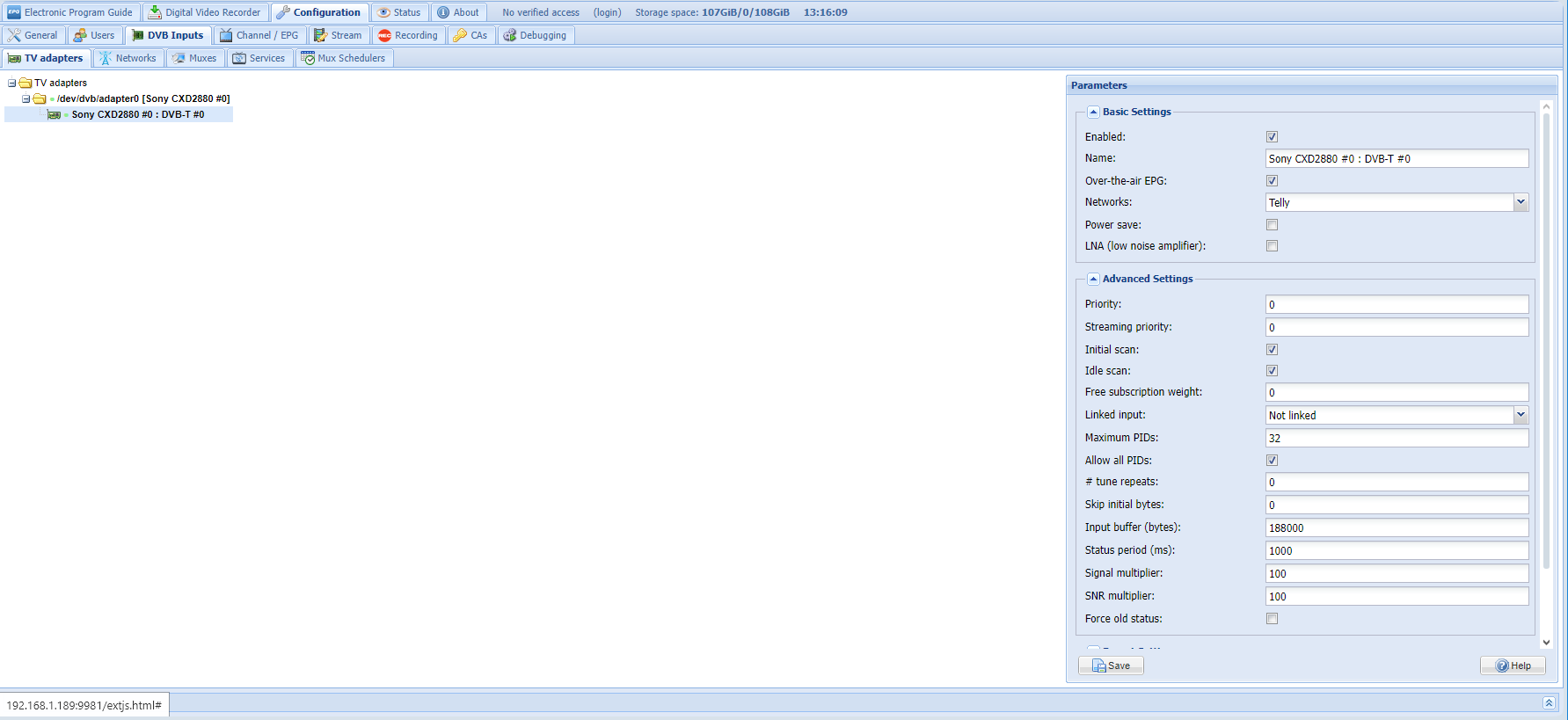Click the Sony CXD2880 DVB-T adapter card icon
This screenshot has width=1568, height=720.
click(55, 115)
